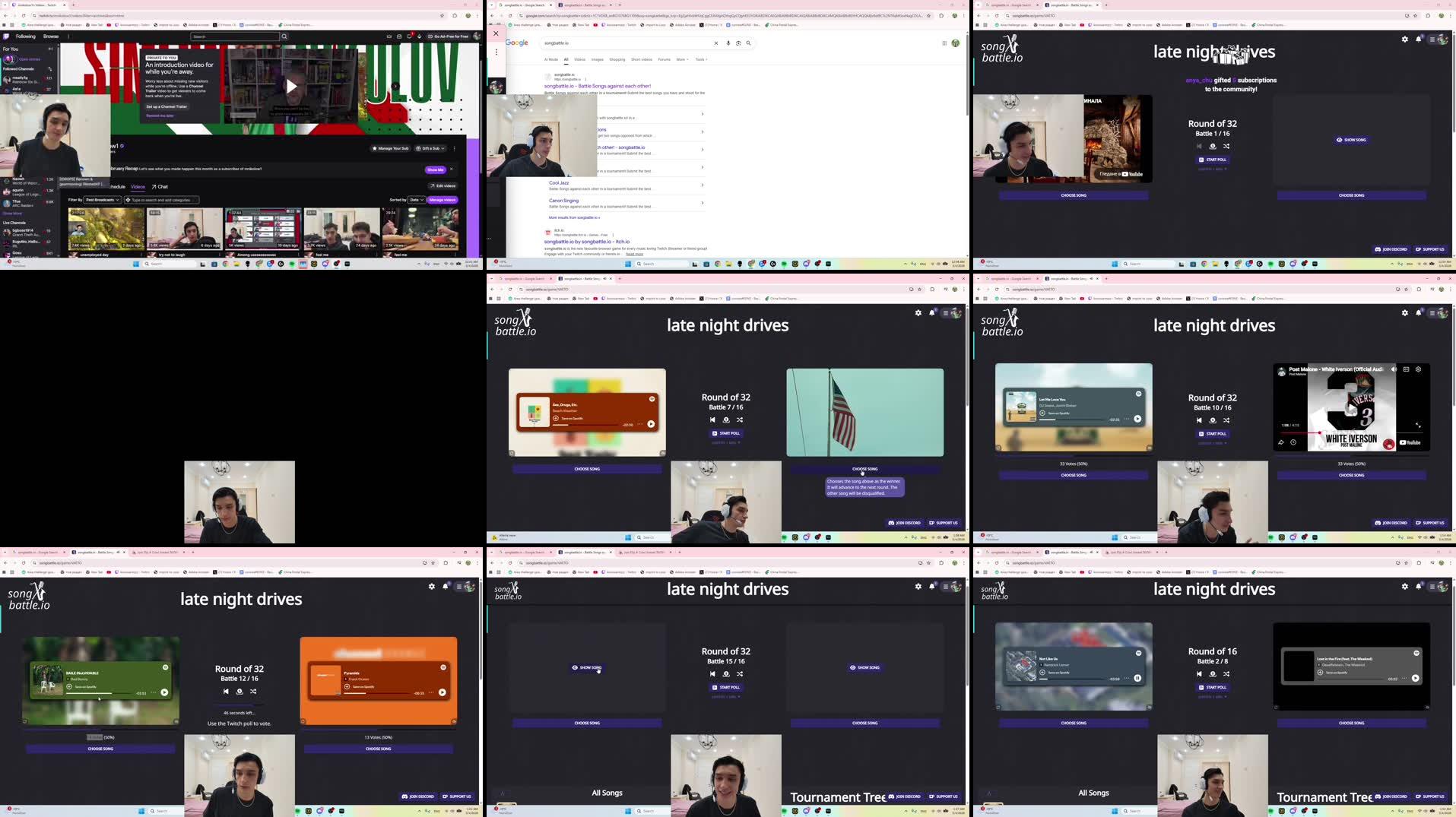Screen dimensions: 1456x817
Task: Click a past broadcast thumbnail on Twitch
Action: point(103,230)
